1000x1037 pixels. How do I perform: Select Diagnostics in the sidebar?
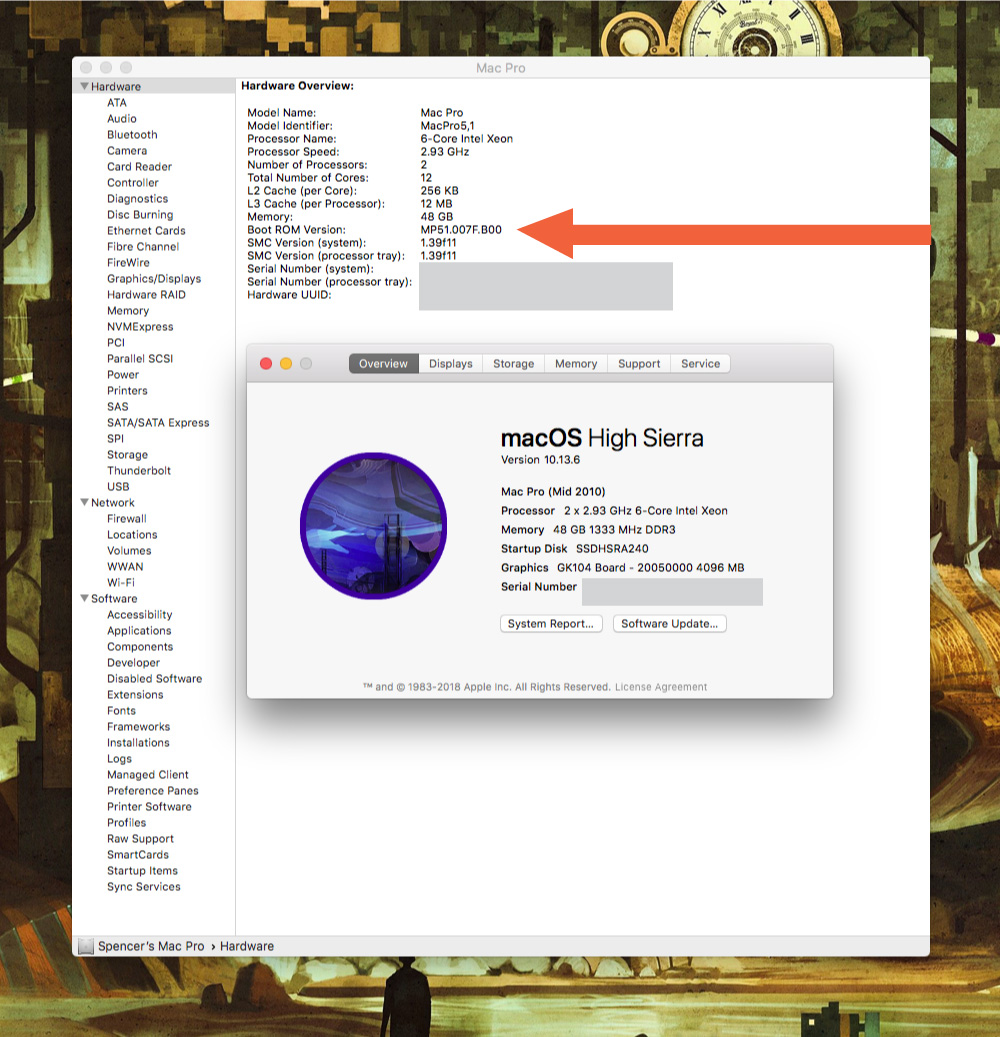pos(138,198)
